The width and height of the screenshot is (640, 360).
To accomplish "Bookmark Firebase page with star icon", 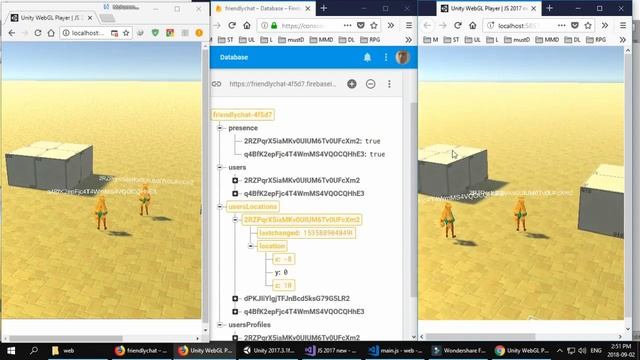I will 374,25.
